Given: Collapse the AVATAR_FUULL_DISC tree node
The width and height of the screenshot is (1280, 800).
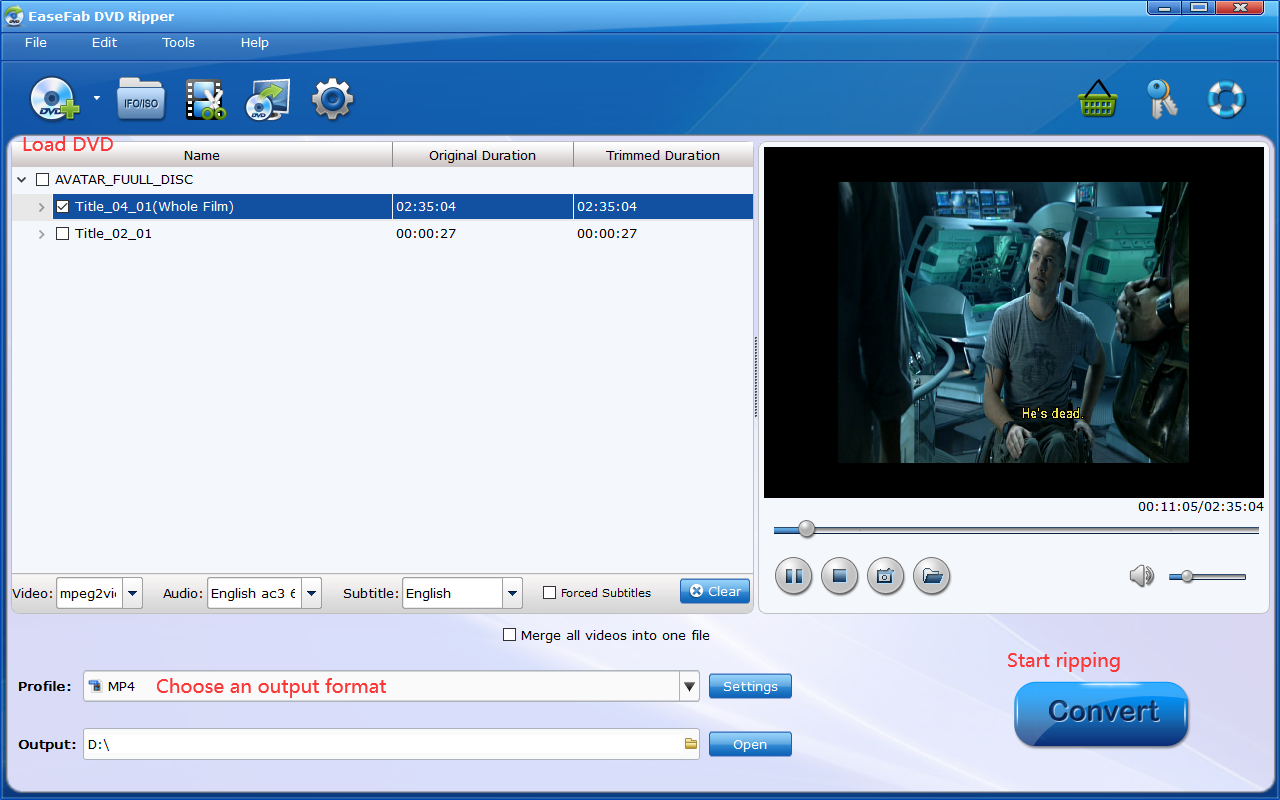Looking at the screenshot, I should [21, 180].
